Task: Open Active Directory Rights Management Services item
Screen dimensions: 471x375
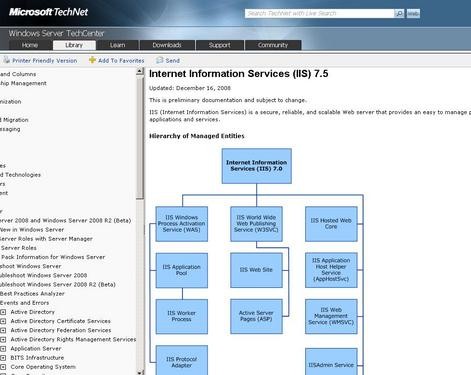Action: [x=73, y=339]
